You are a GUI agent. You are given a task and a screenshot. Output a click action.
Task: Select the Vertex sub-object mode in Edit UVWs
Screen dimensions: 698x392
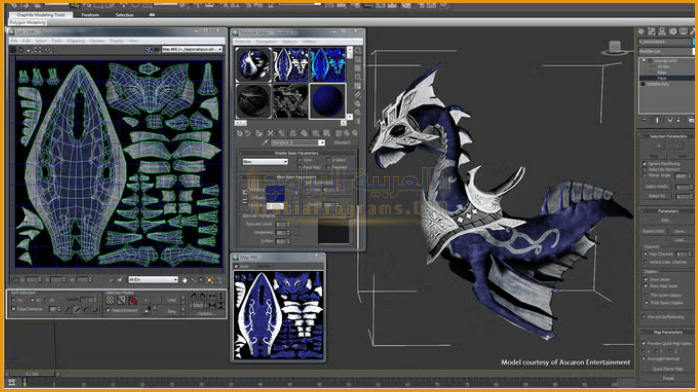pos(110,300)
